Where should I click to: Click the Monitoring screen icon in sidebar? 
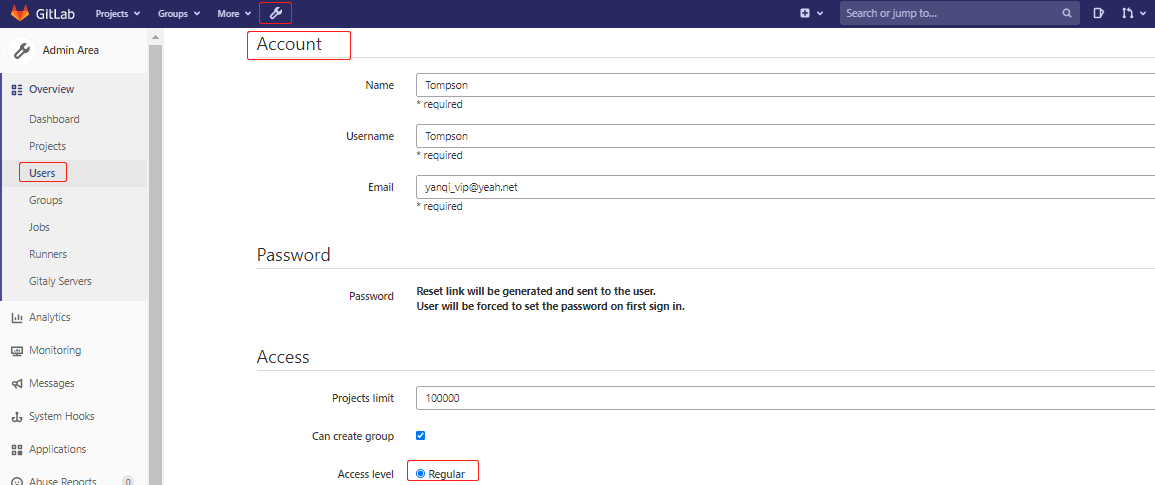17,351
